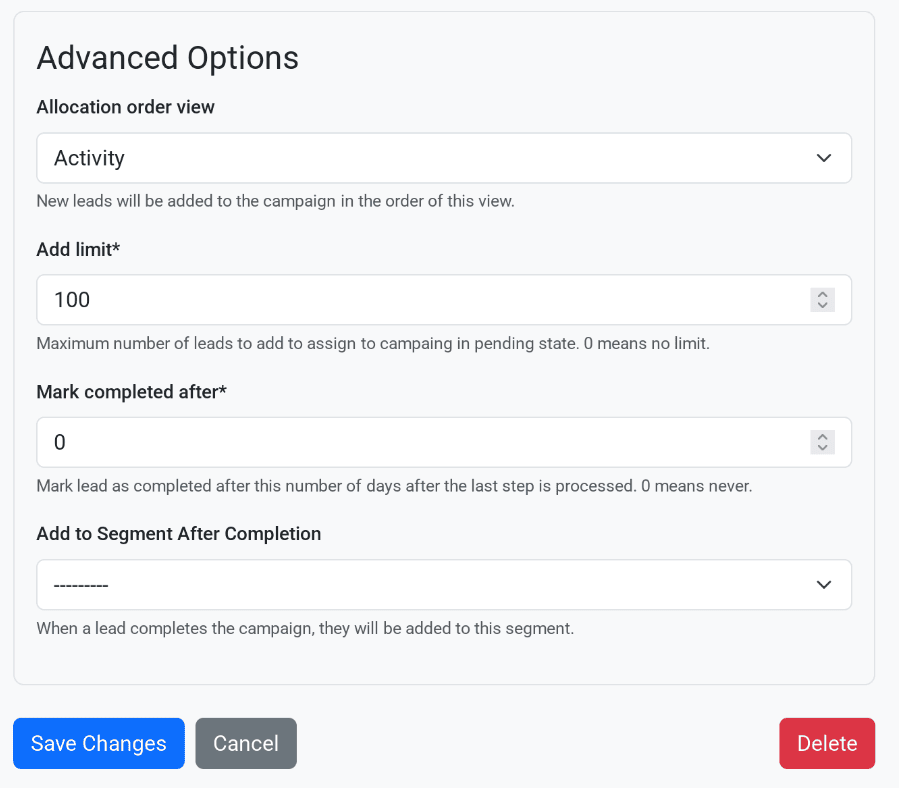The height and width of the screenshot is (788, 899).
Task: Click the Advanced Options heading
Action: click(x=167, y=58)
